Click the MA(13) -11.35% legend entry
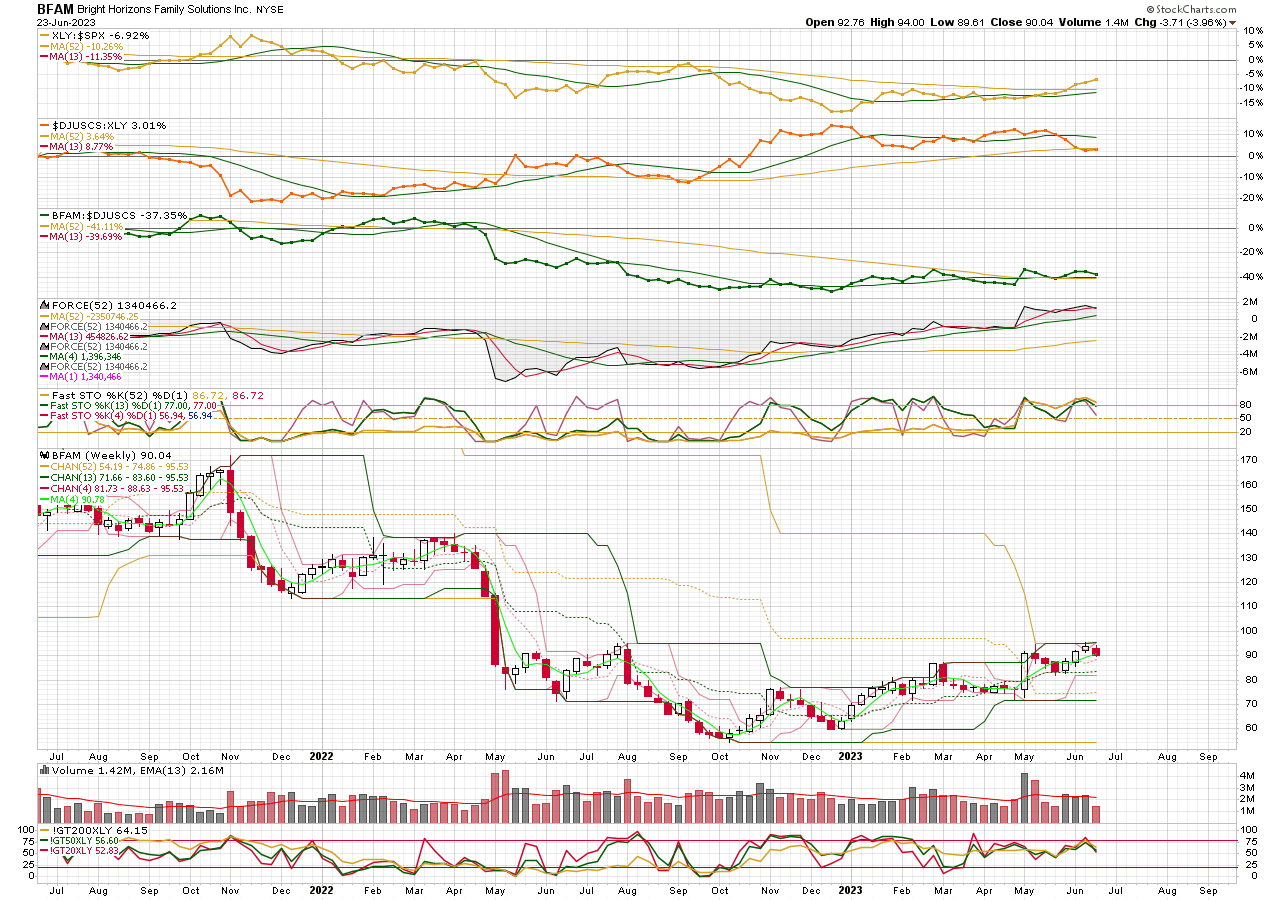This screenshot has height=900, width=1280. click(x=80, y=57)
